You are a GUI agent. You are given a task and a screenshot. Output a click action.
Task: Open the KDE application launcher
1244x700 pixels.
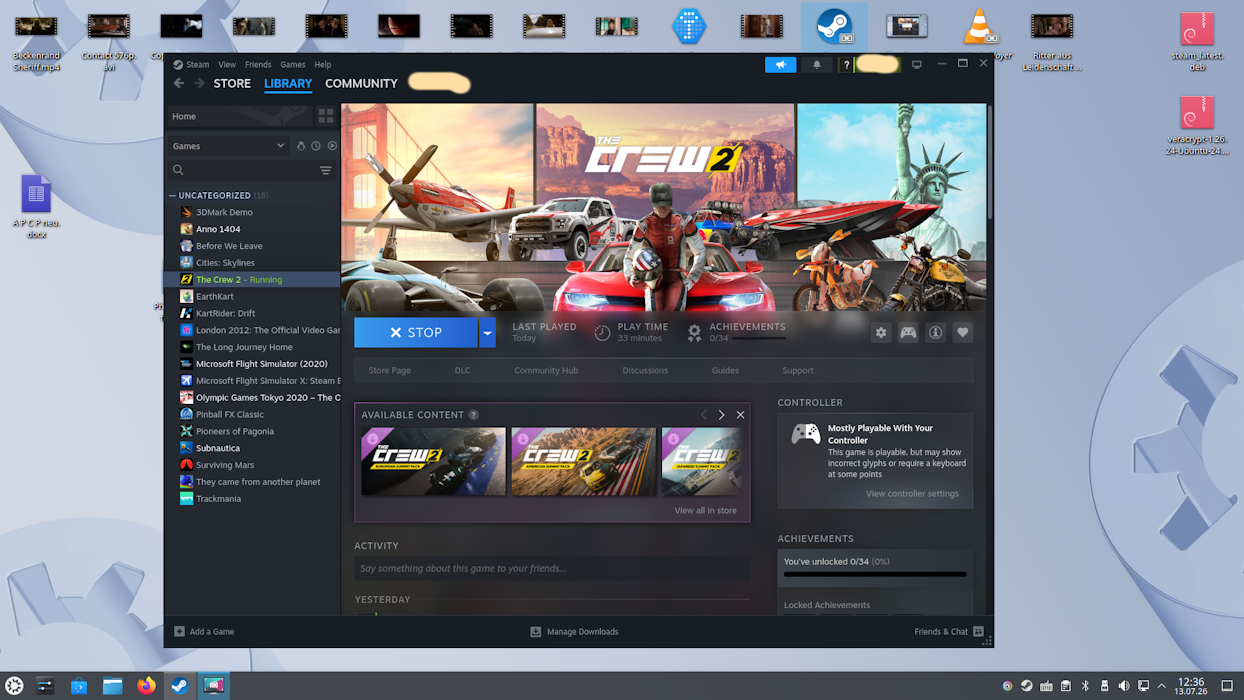coord(14,686)
